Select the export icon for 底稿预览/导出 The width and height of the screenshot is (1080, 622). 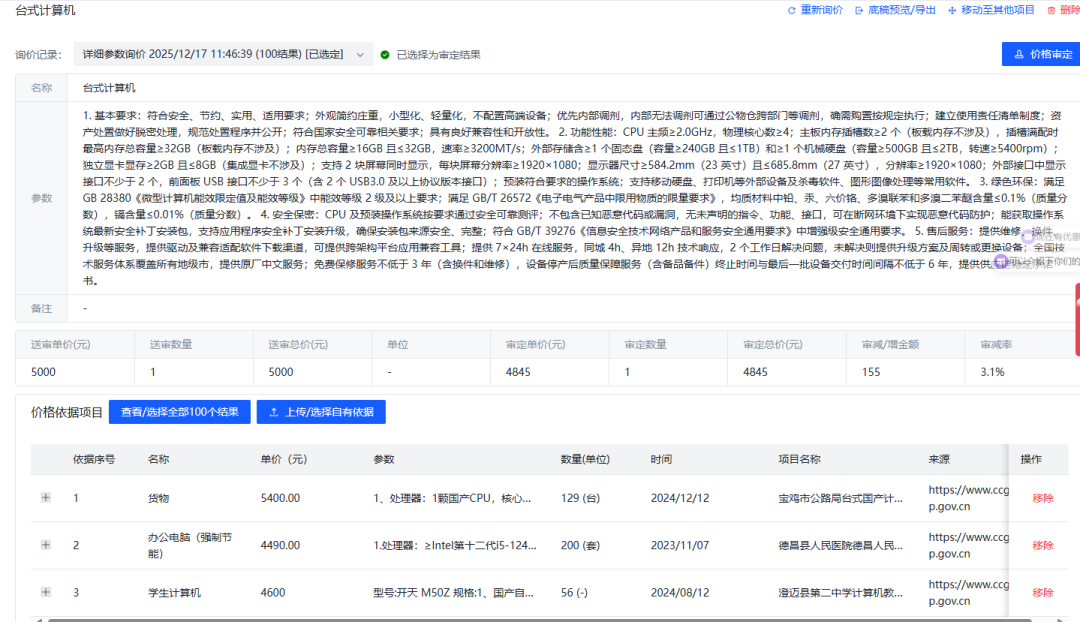tap(860, 9)
